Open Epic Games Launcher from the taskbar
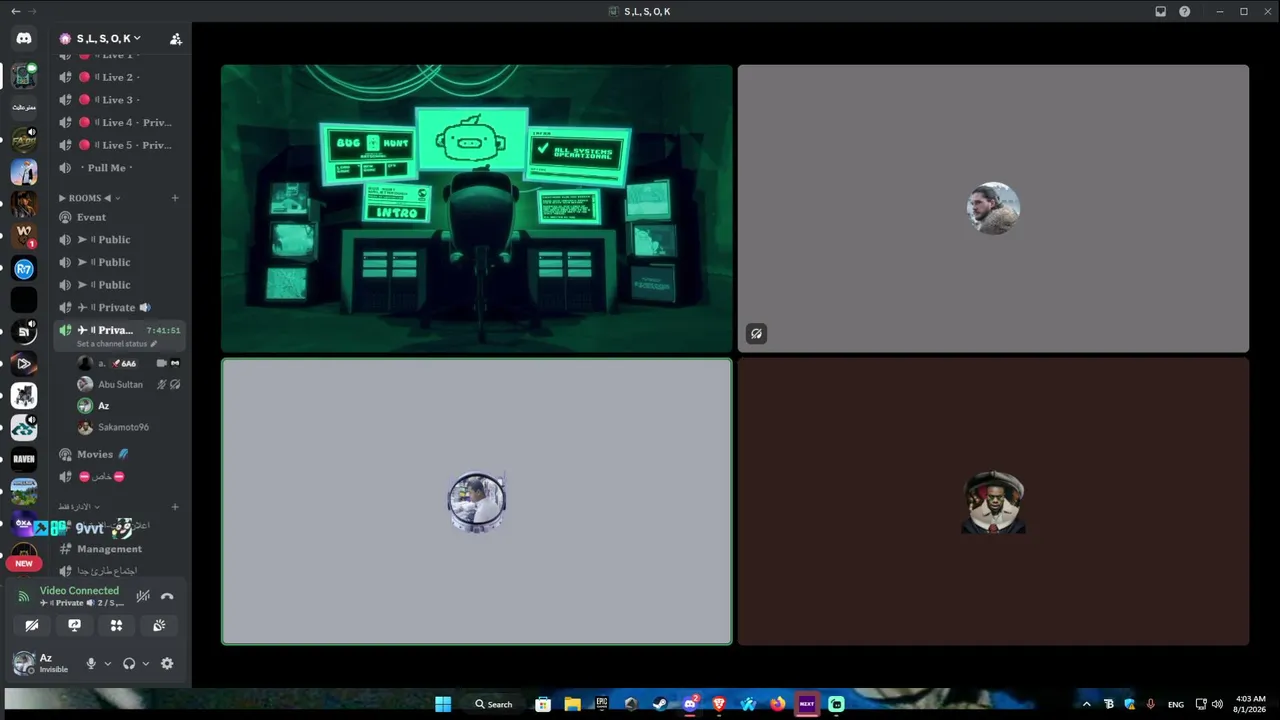Image resolution: width=1280 pixels, height=720 pixels. pos(601,704)
